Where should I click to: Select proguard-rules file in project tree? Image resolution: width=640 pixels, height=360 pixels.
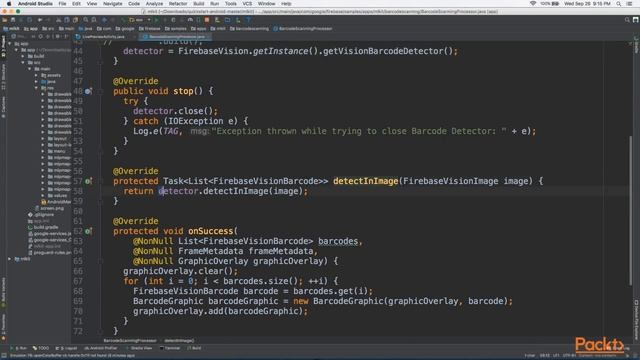point(49,253)
